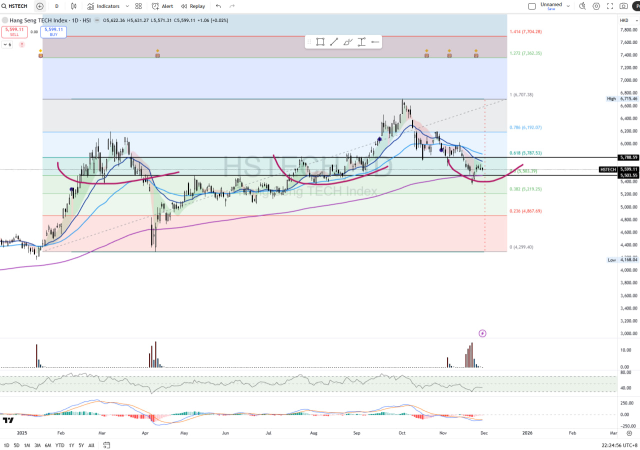The height and width of the screenshot is (450, 640).
Task: Select the trend line tool in floating toolbar
Action: tap(334, 42)
